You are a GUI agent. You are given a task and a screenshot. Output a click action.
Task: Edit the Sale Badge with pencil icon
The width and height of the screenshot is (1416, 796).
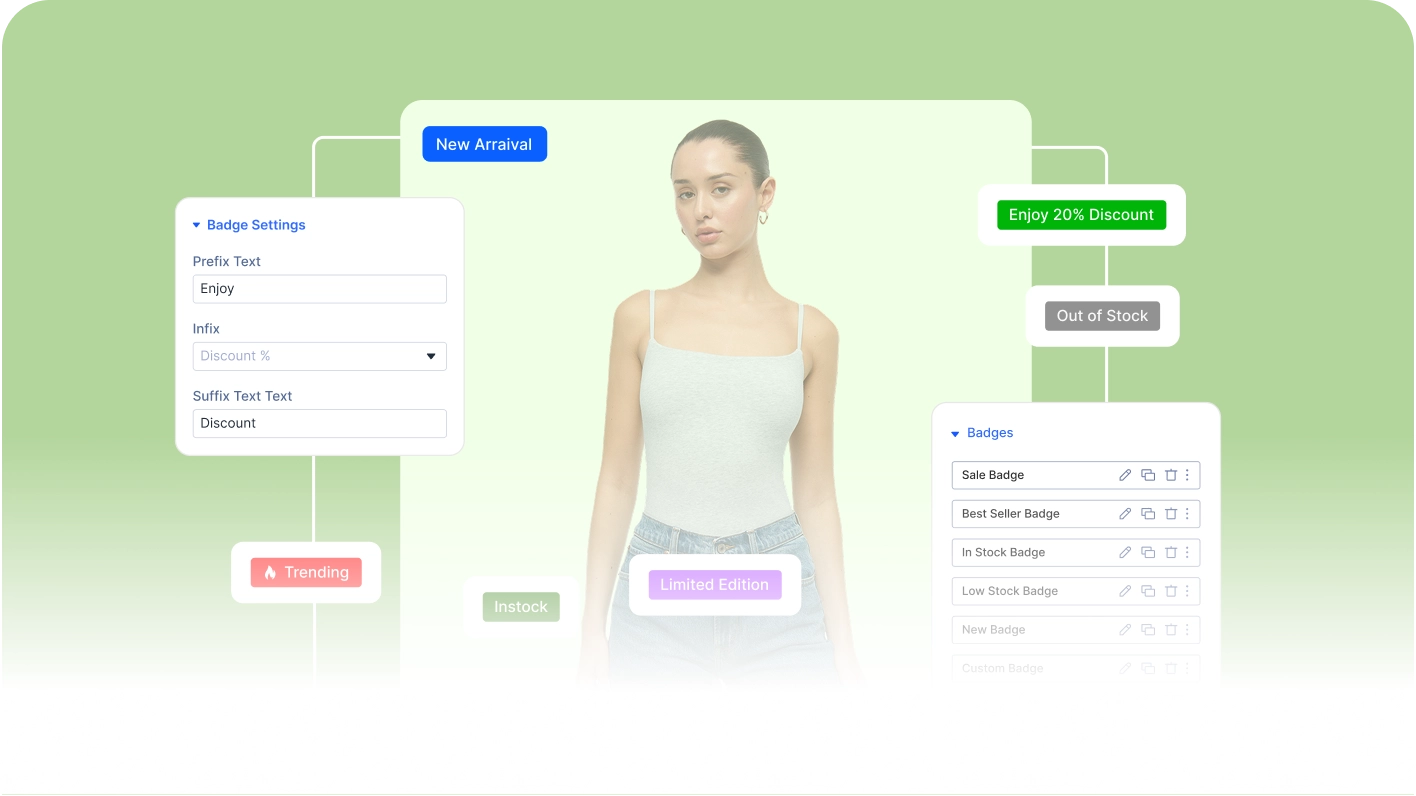(1125, 475)
